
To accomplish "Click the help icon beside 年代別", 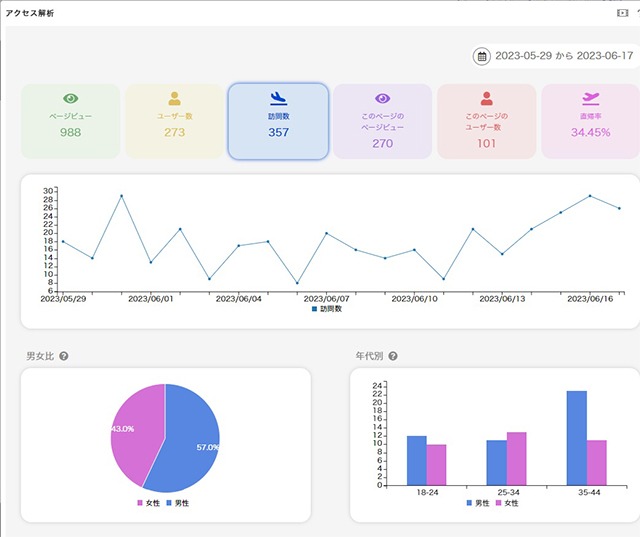I will coord(393,356).
